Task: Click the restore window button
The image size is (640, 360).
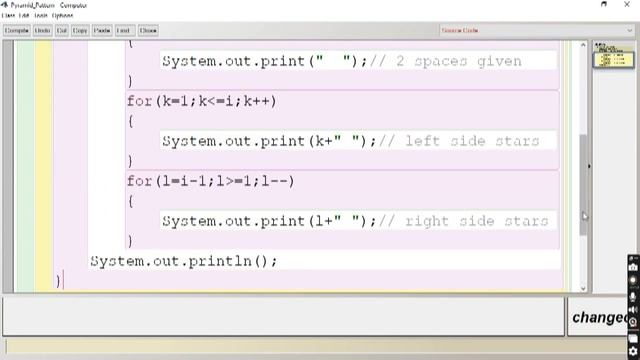Action: click(x=604, y=4)
